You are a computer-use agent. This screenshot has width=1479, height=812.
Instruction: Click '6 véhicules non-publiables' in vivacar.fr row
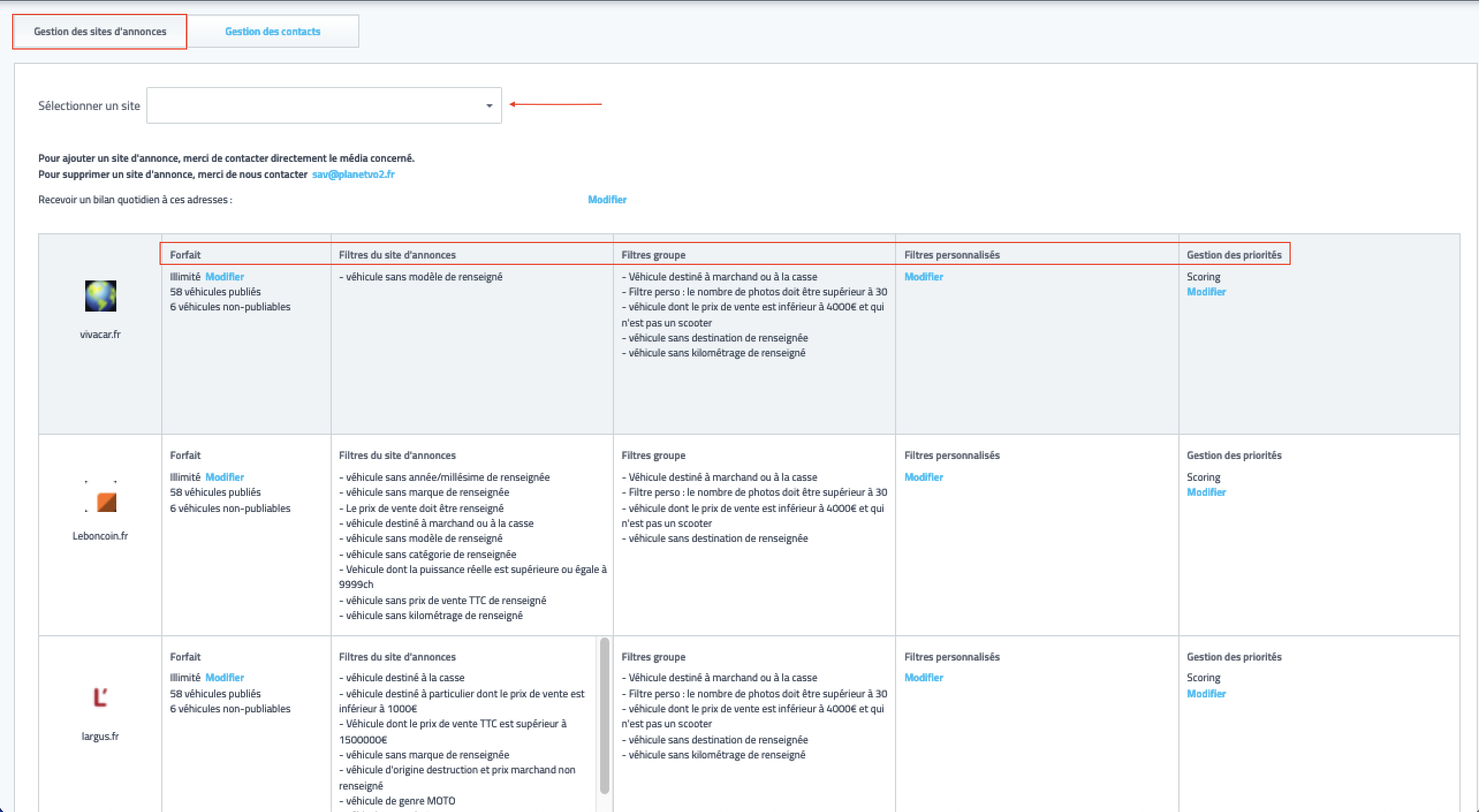[x=230, y=307]
